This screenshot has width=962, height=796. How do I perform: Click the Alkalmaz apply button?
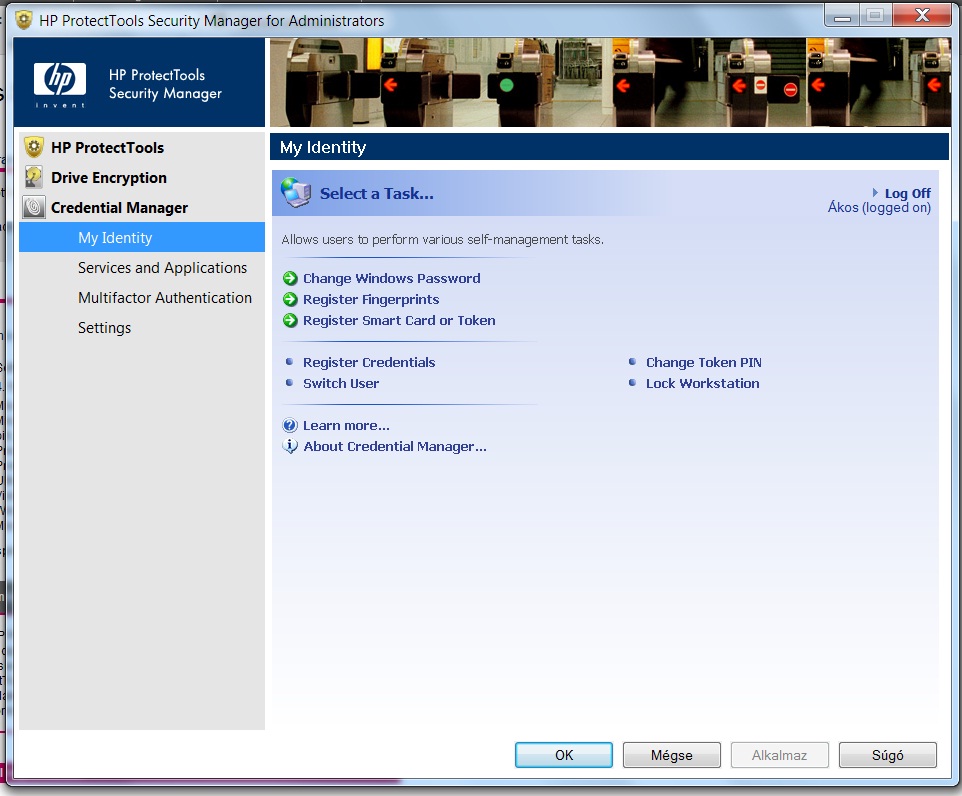[780, 755]
